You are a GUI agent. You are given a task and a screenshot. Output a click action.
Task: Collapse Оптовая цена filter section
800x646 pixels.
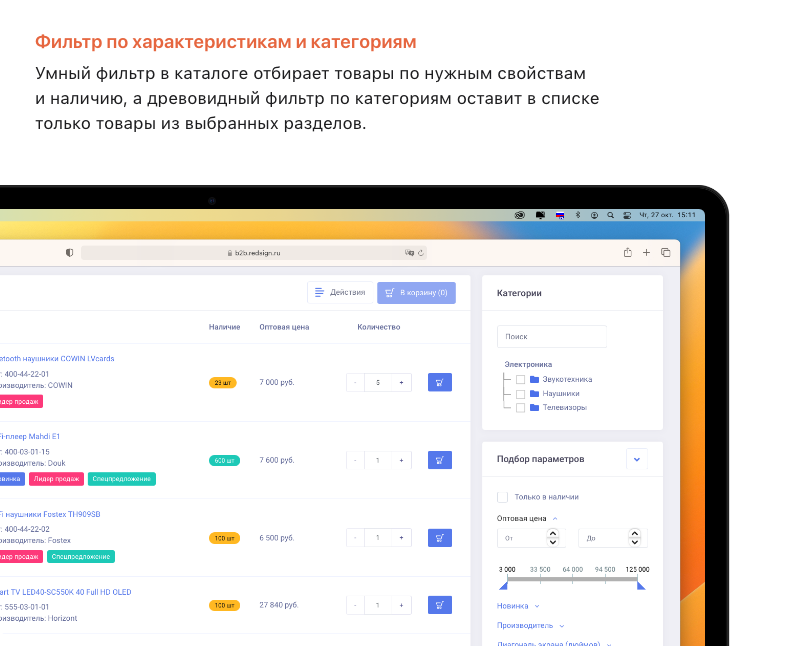555,518
